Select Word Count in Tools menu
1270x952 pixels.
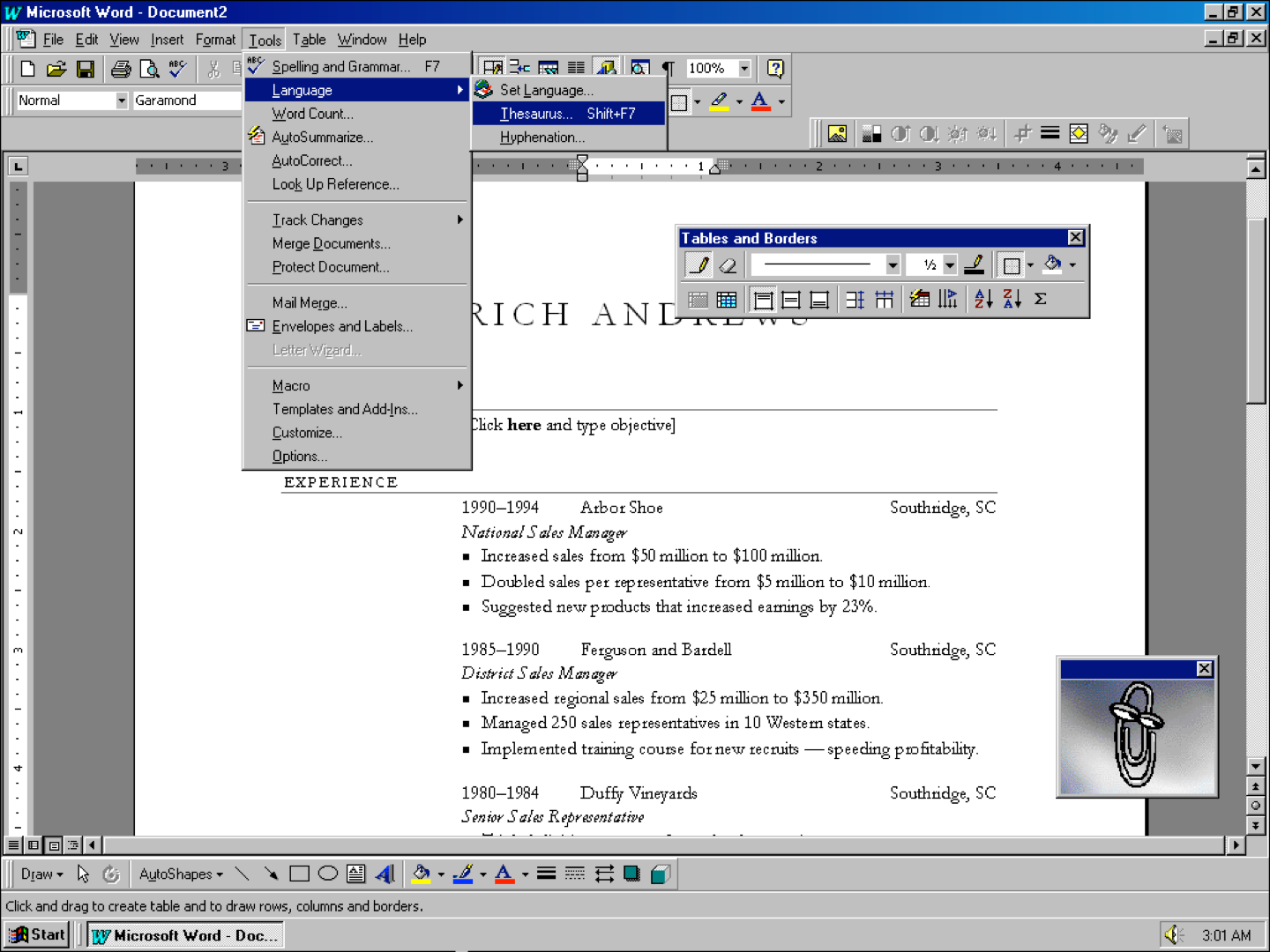point(356,114)
